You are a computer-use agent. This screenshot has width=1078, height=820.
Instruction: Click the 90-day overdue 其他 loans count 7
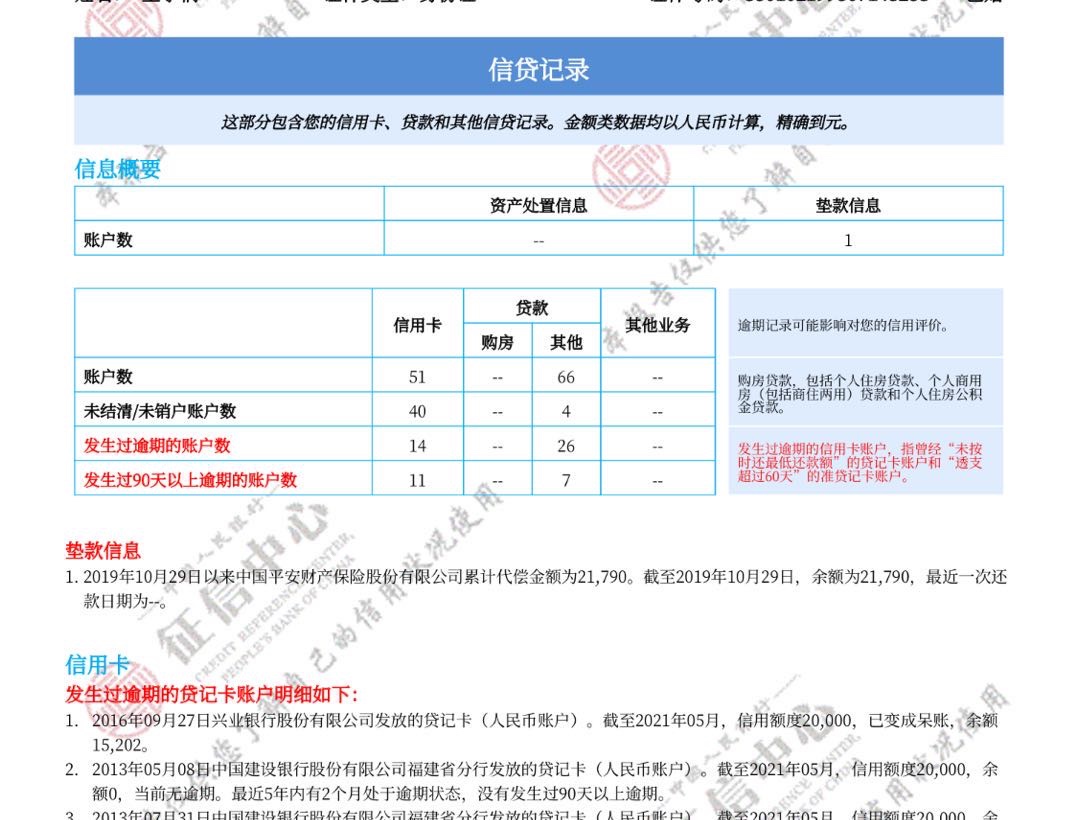tap(566, 480)
